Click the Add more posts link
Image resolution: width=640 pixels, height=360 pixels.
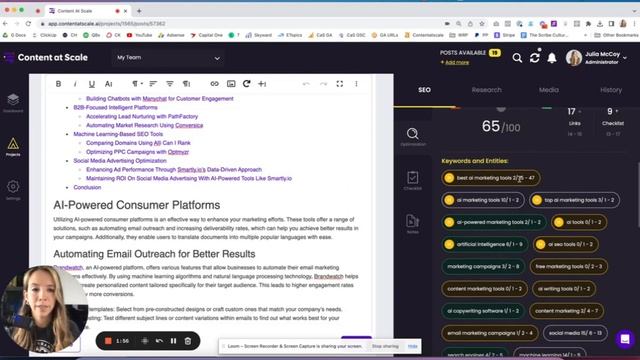pyautogui.click(x=457, y=62)
